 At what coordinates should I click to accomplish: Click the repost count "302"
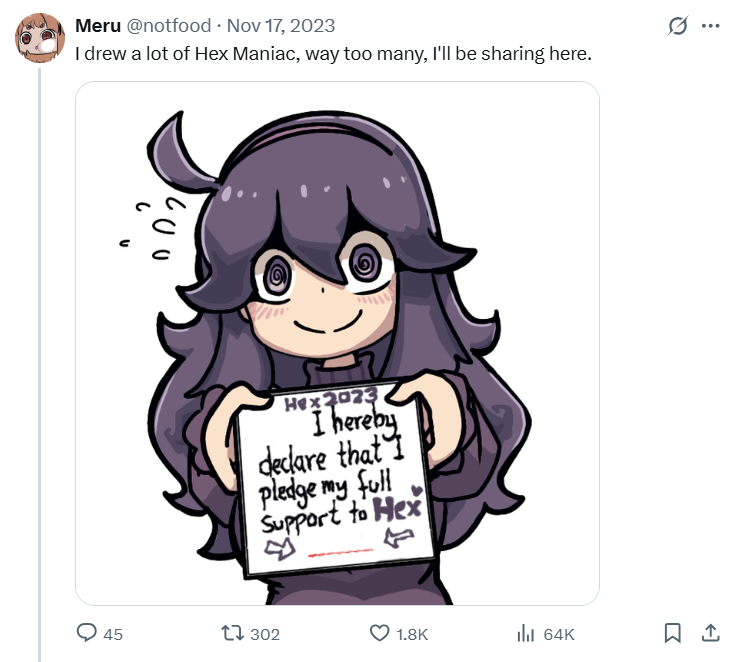[265, 634]
